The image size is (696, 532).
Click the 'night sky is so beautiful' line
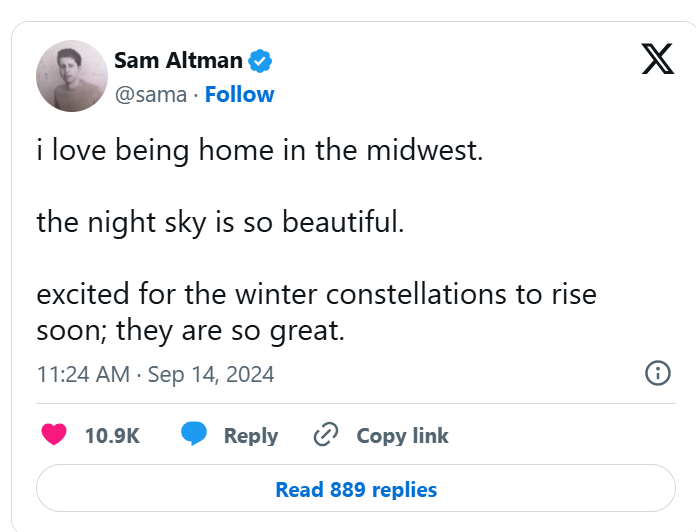click(220, 221)
